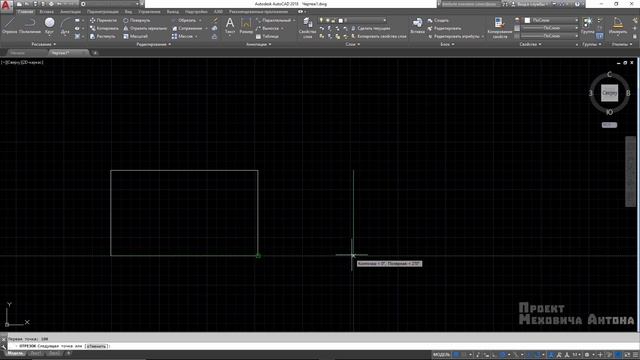The width and height of the screenshot is (640, 360).
Task: Open the Вывод ribbon tab
Action: tap(173, 12)
